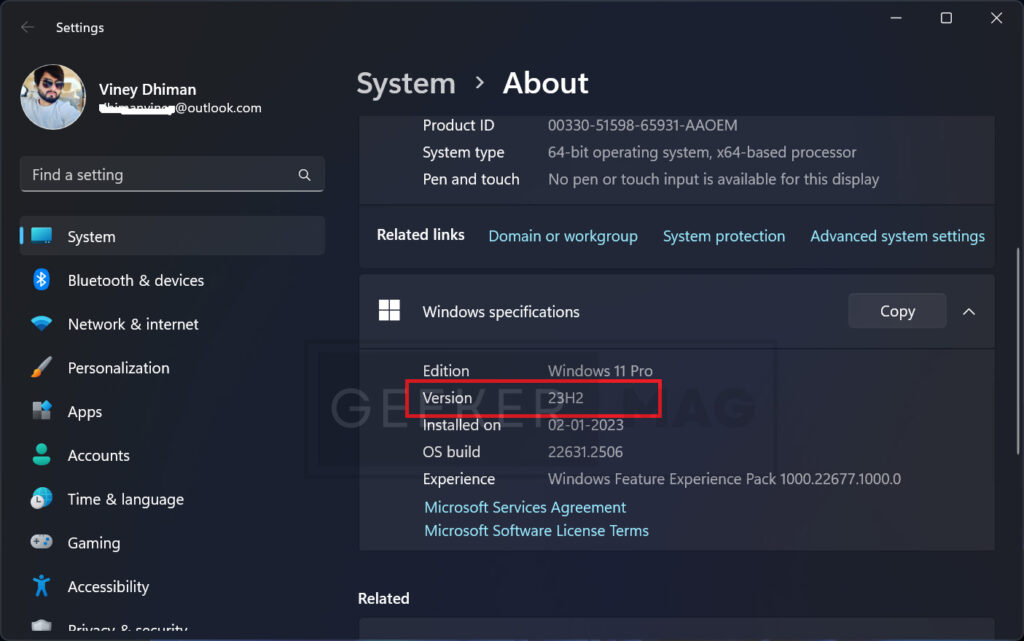Select the System monitor icon in sidebar
1024x641 pixels.
pos(42,236)
